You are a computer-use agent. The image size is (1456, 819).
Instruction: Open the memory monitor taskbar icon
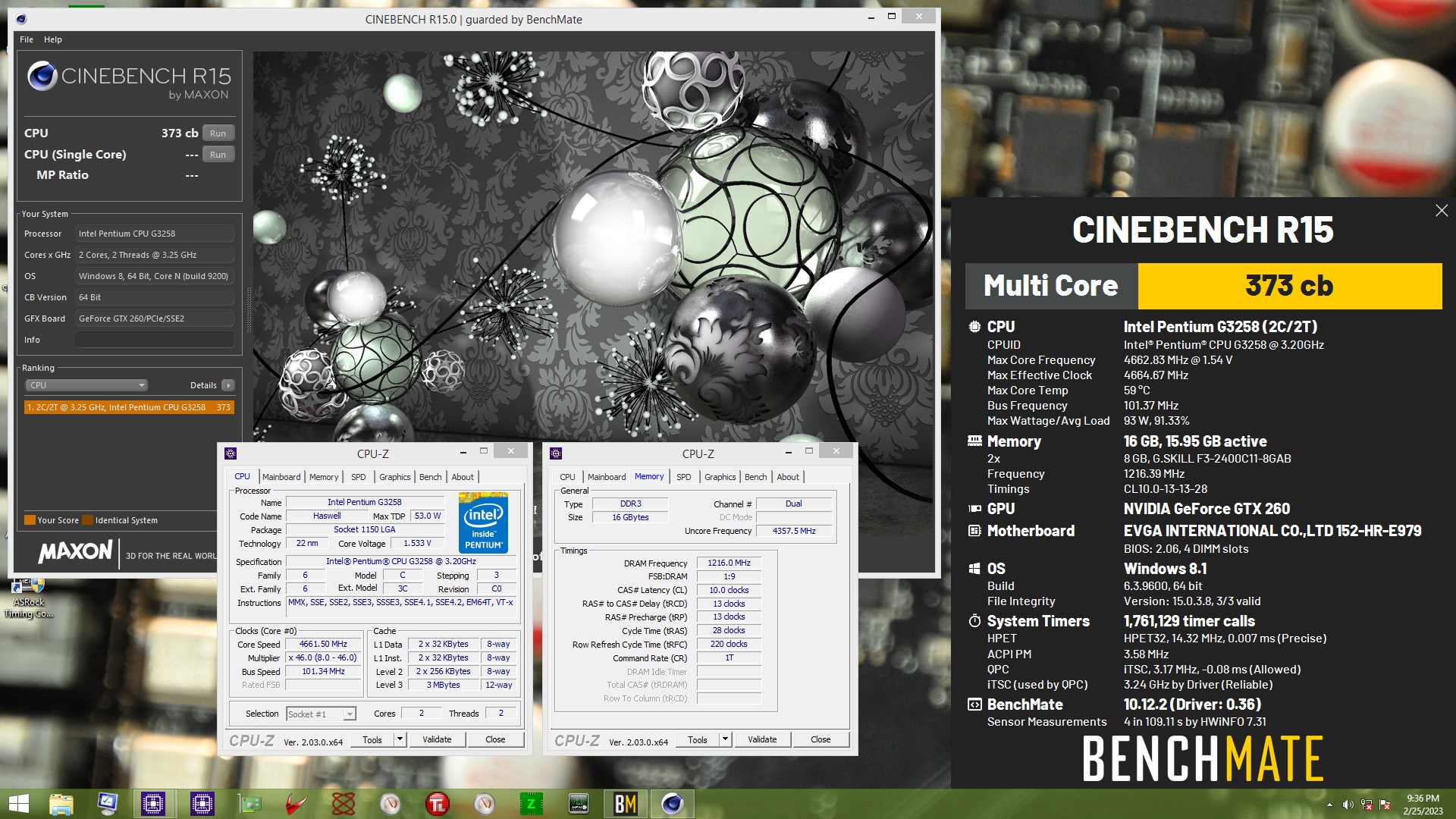[x=579, y=804]
